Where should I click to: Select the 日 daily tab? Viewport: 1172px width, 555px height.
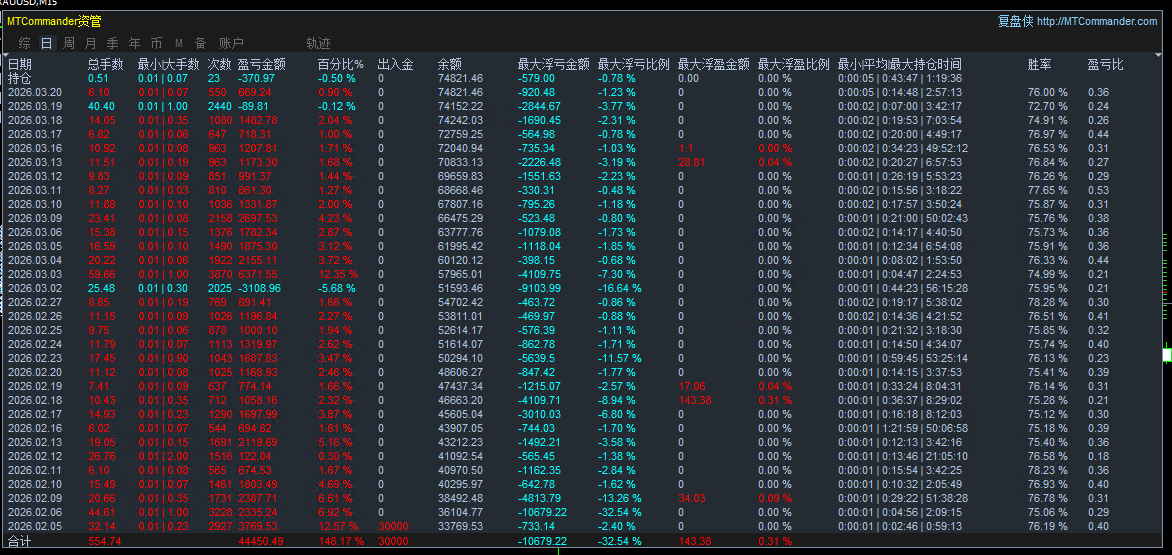[x=47, y=43]
